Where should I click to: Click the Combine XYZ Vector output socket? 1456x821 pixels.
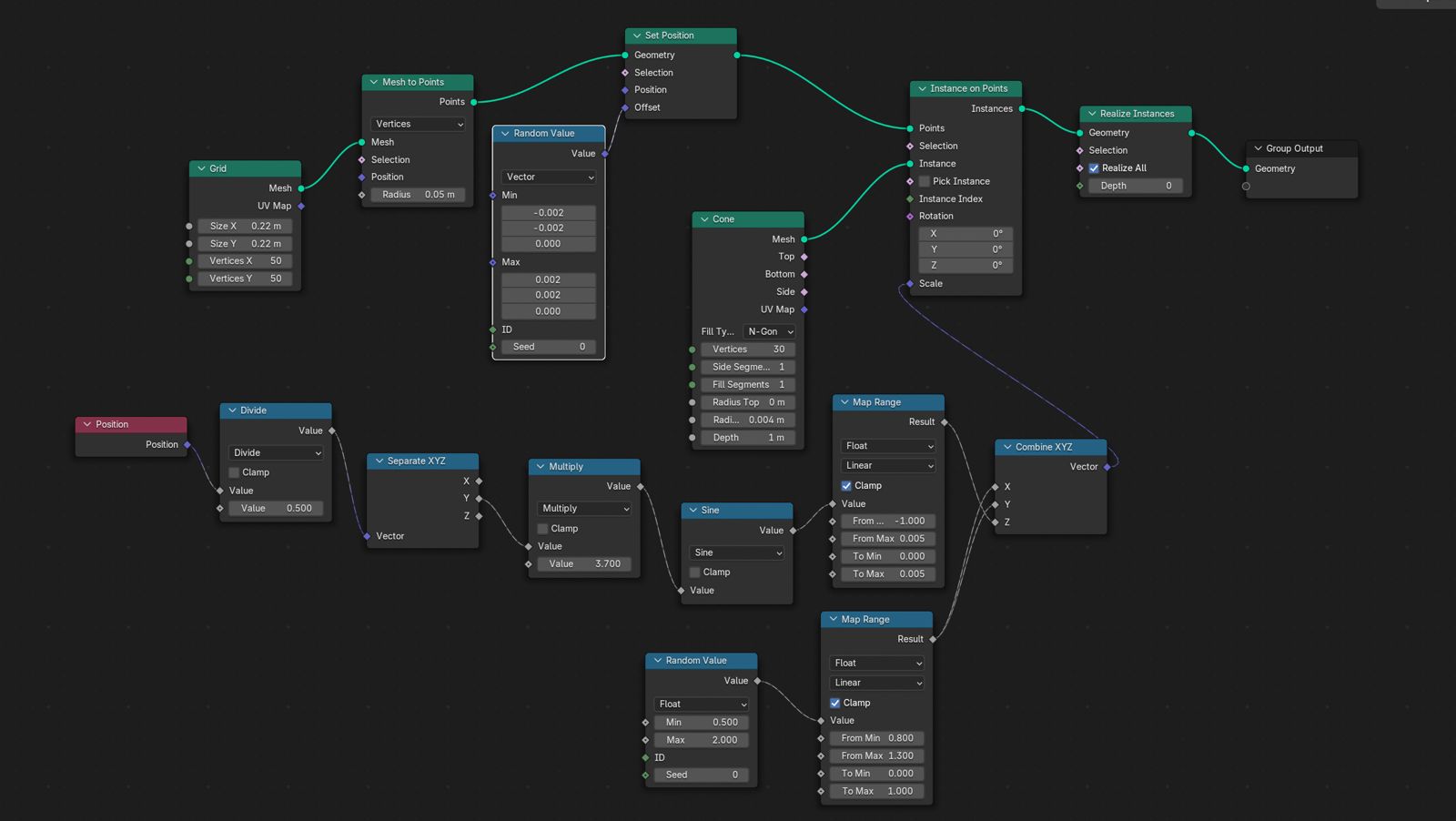[x=1107, y=467]
